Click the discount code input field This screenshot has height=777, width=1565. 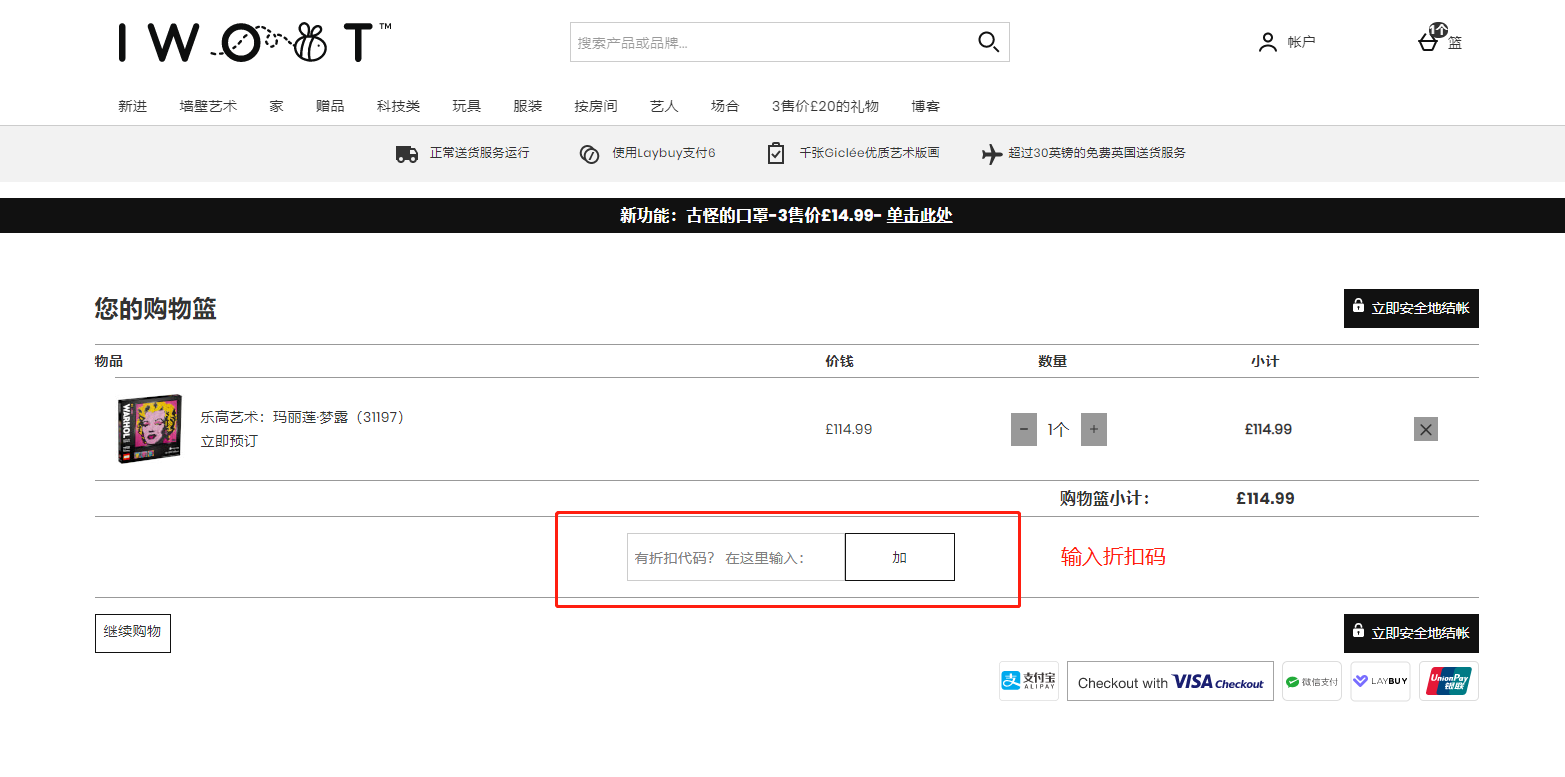point(735,557)
